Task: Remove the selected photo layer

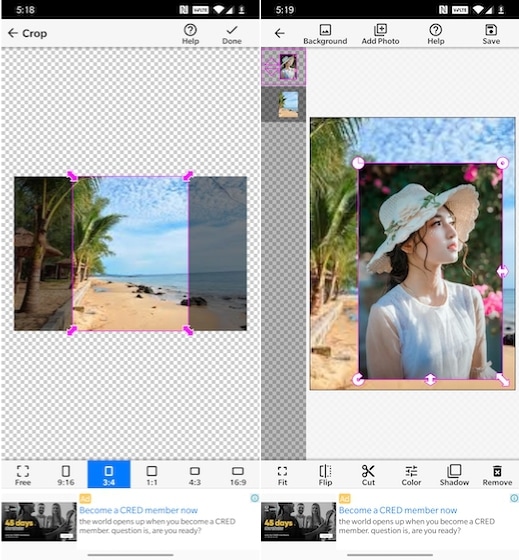Action: point(497,475)
